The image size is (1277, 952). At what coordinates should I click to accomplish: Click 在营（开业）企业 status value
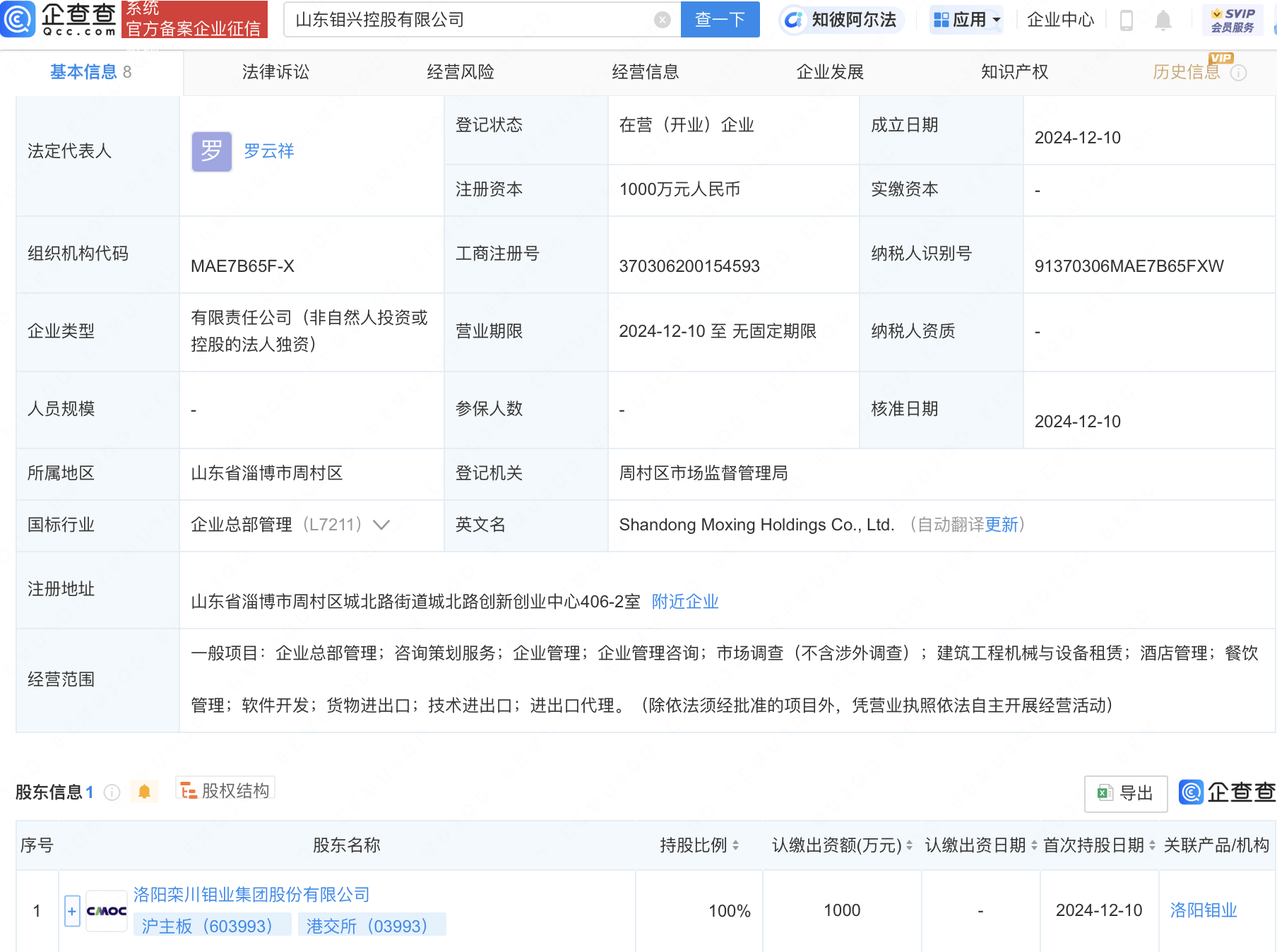687,125
